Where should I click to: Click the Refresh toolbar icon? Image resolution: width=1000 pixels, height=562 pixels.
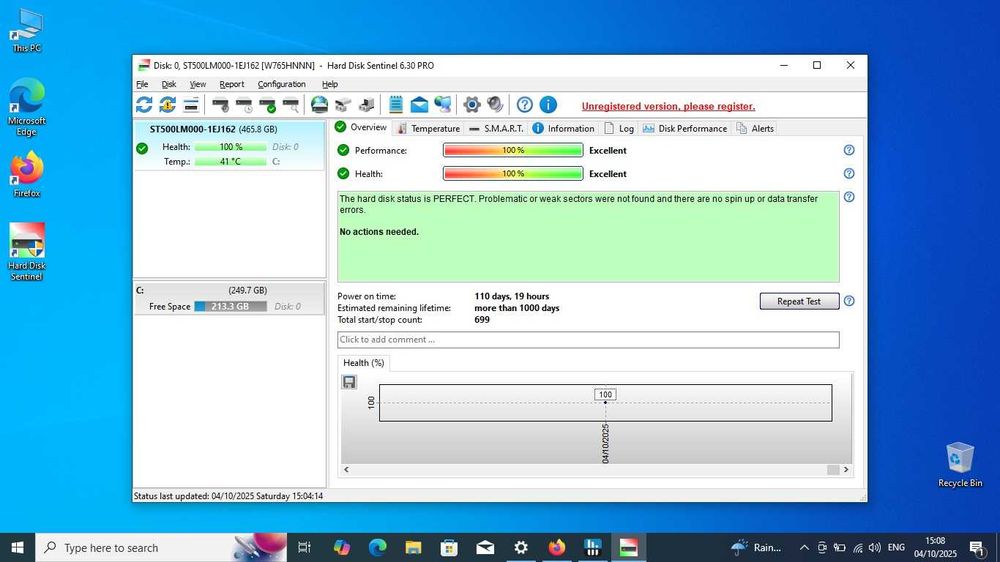144,105
